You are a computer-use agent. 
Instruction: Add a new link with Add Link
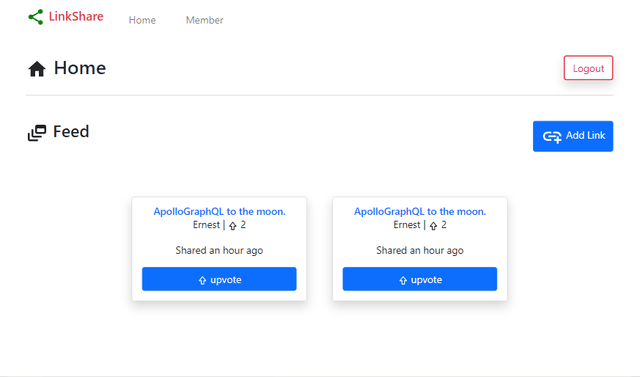point(573,136)
